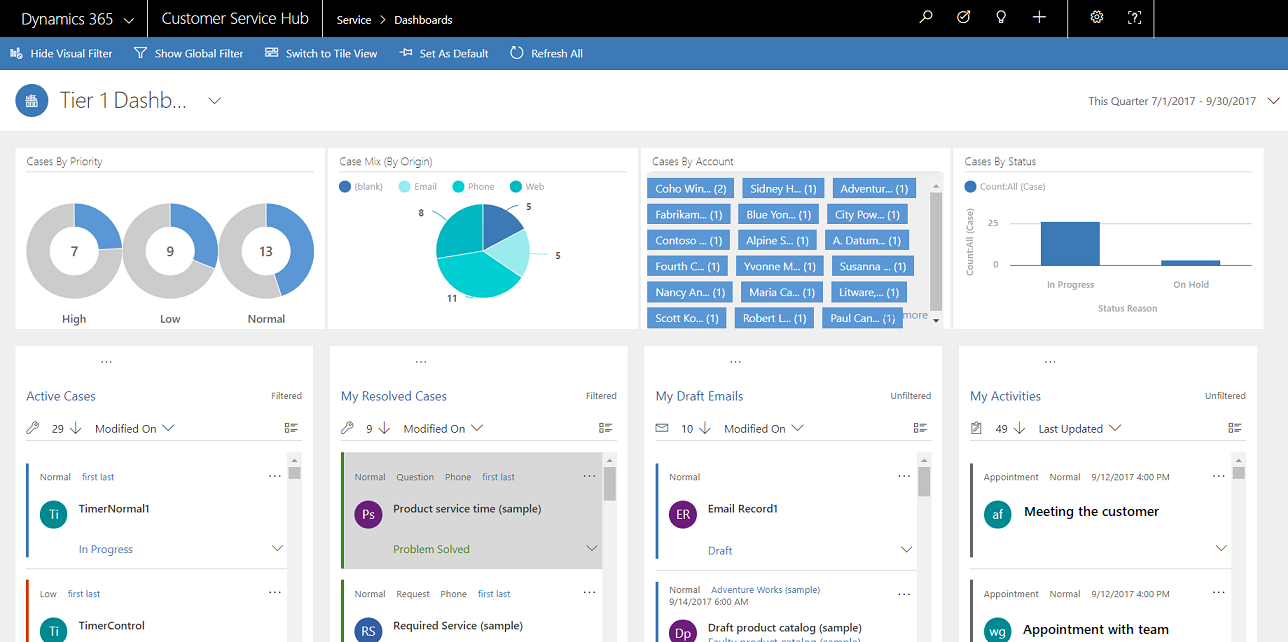Expand the Tier 1 Dashboard selector

coord(214,100)
